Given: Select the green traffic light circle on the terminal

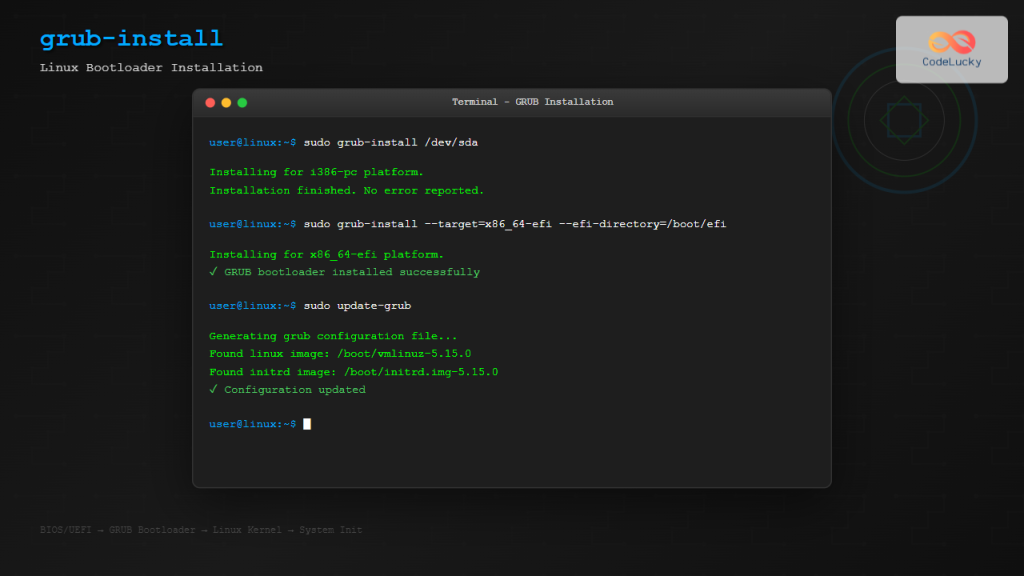Looking at the screenshot, I should click(241, 102).
